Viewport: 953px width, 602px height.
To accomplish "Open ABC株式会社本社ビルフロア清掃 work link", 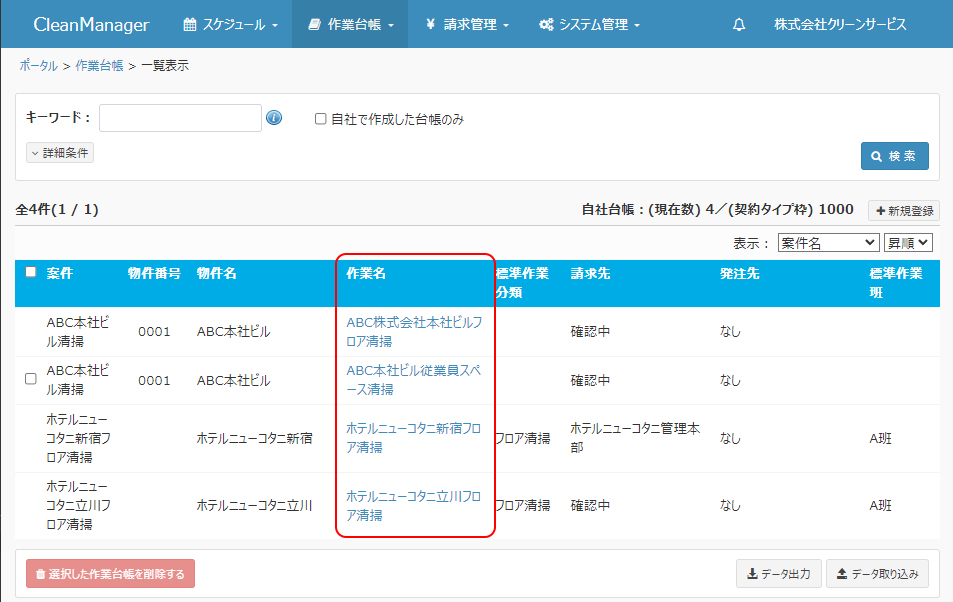I will 413,332.
